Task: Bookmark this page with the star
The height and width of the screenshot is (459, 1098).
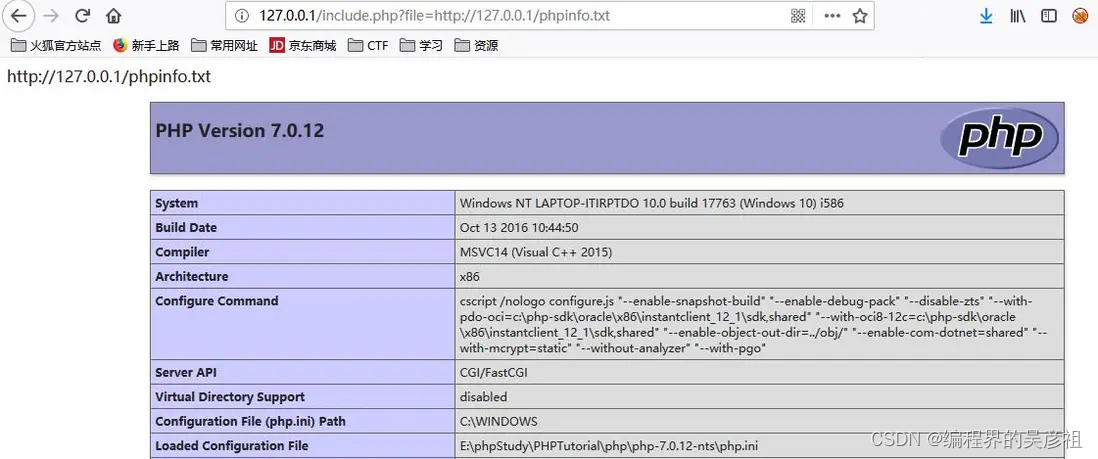Action: tap(860, 15)
